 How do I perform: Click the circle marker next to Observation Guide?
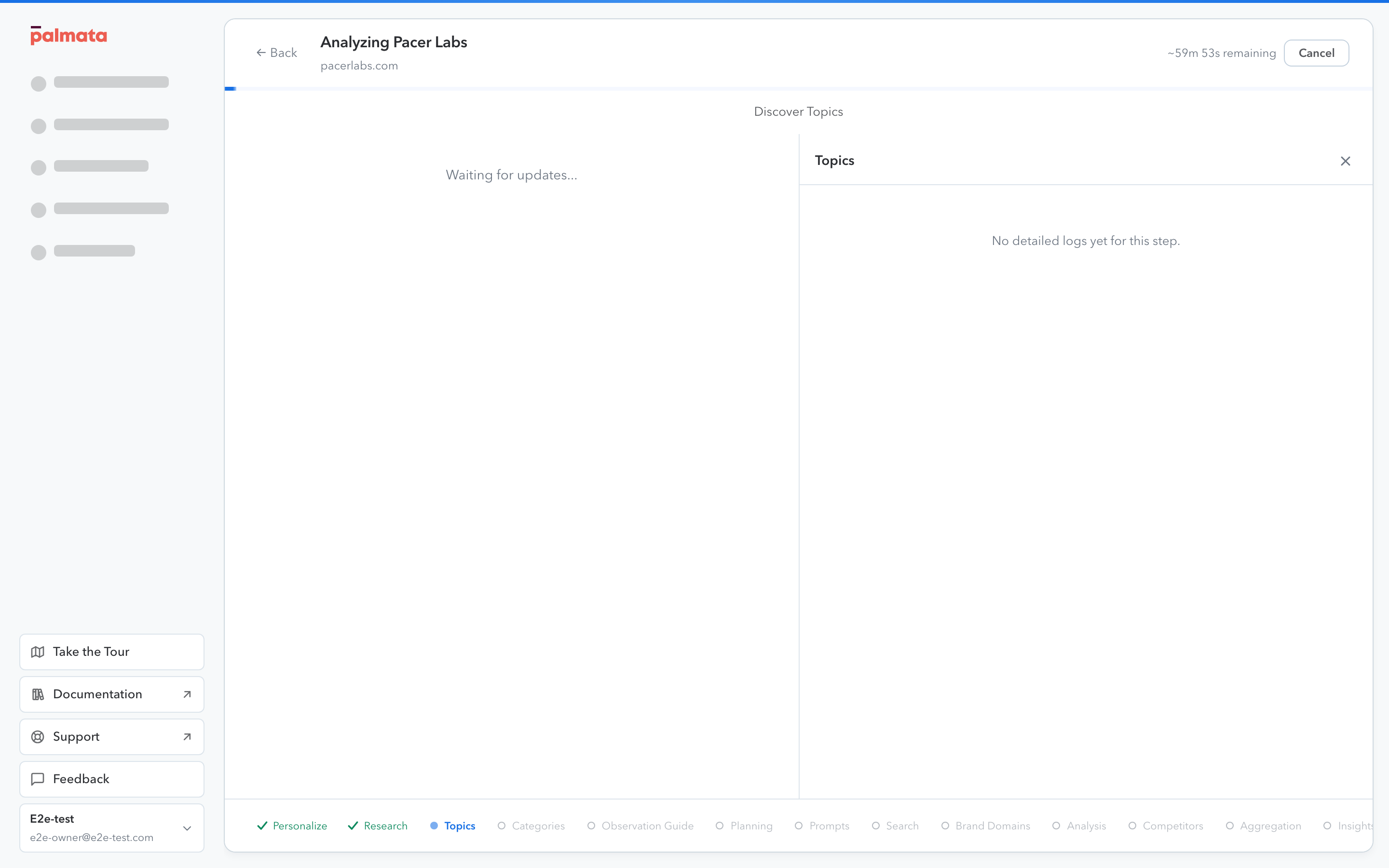click(591, 826)
